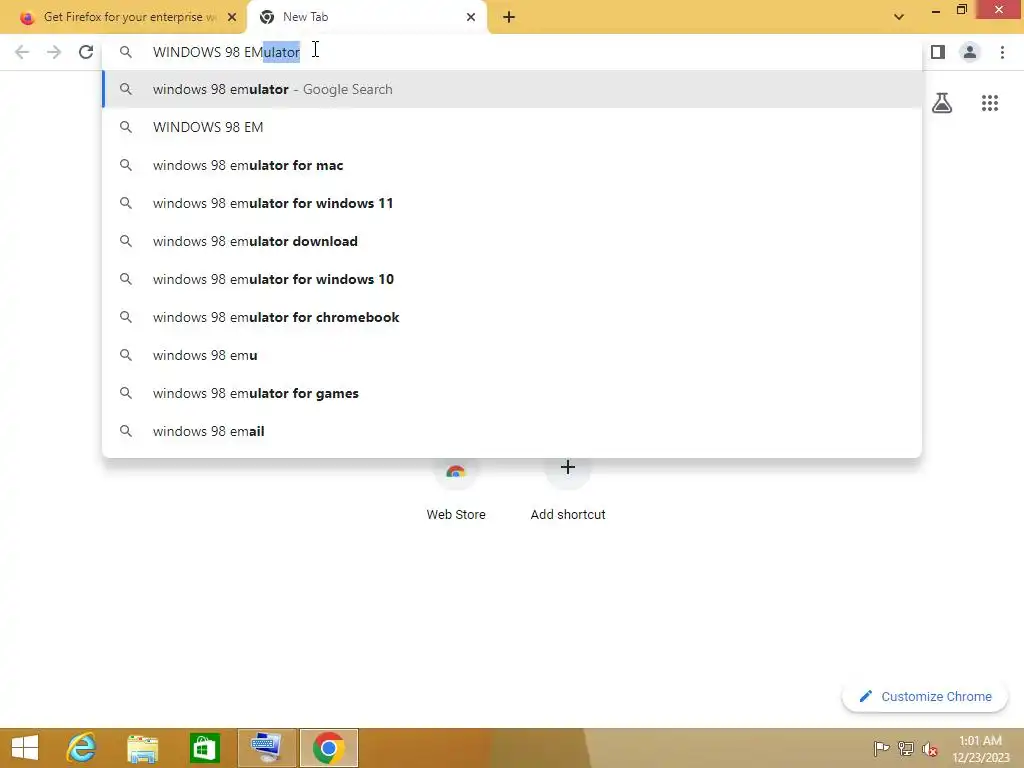
Task: Pick windows 98 emulator for chromebook
Action: pos(512,317)
